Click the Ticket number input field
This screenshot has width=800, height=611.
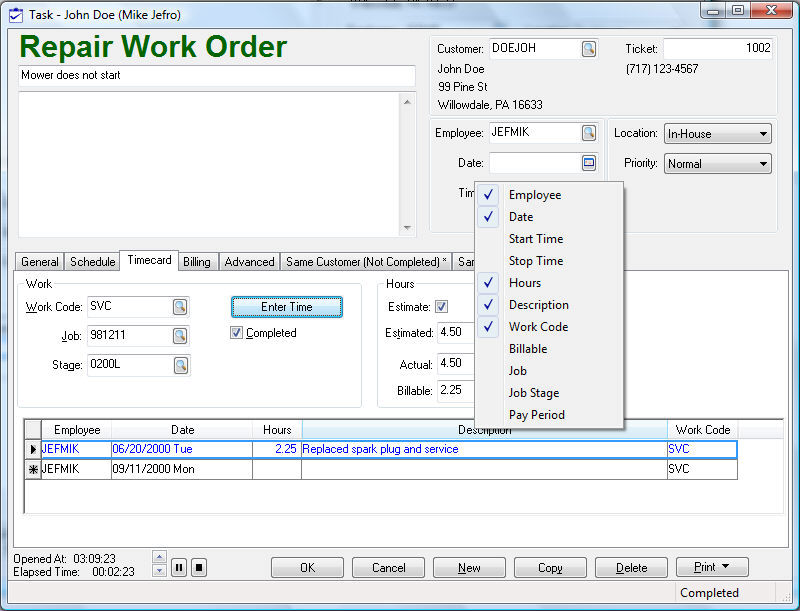point(717,49)
